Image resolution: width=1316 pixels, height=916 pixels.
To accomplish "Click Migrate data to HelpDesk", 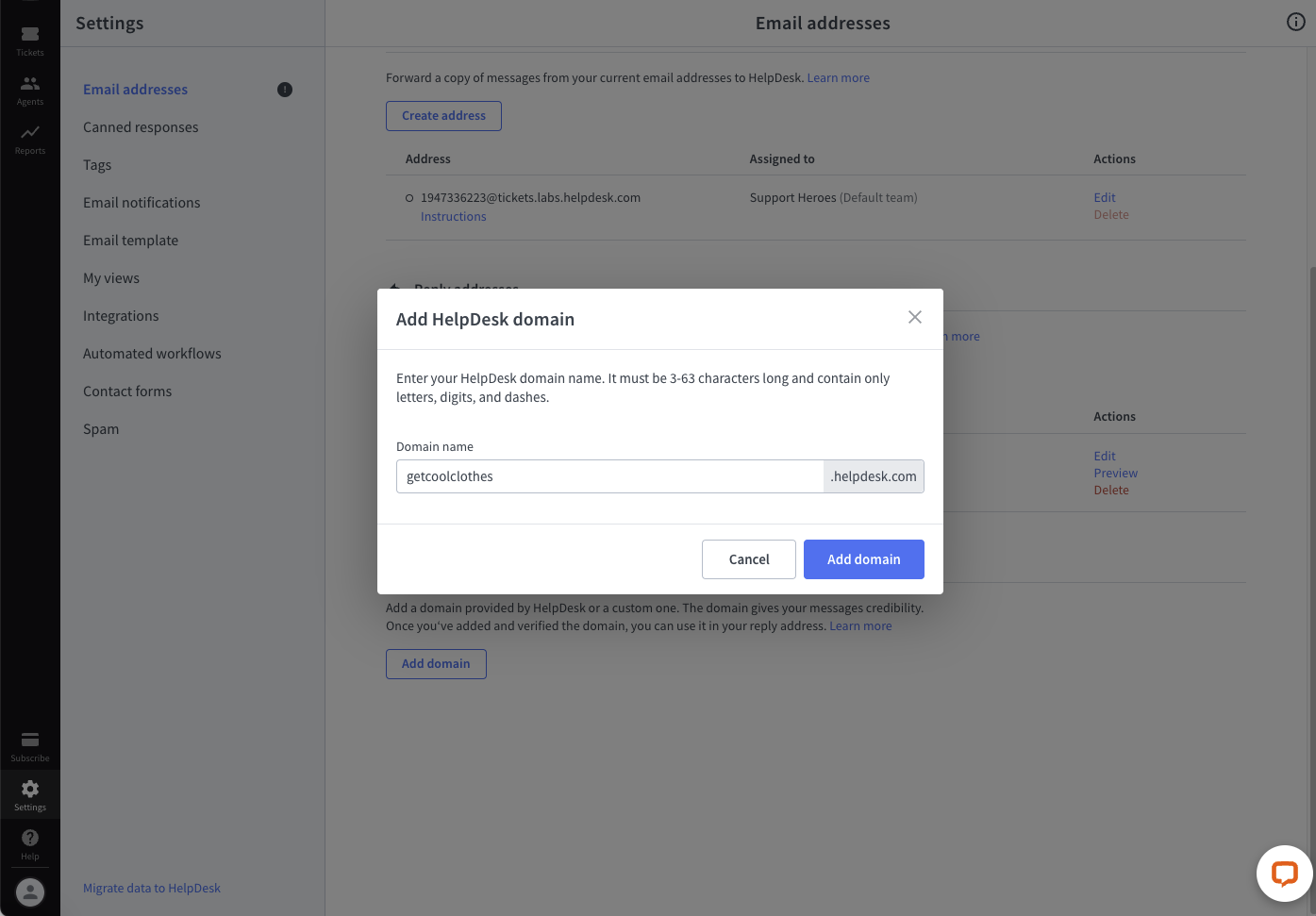I will pyautogui.click(x=152, y=888).
